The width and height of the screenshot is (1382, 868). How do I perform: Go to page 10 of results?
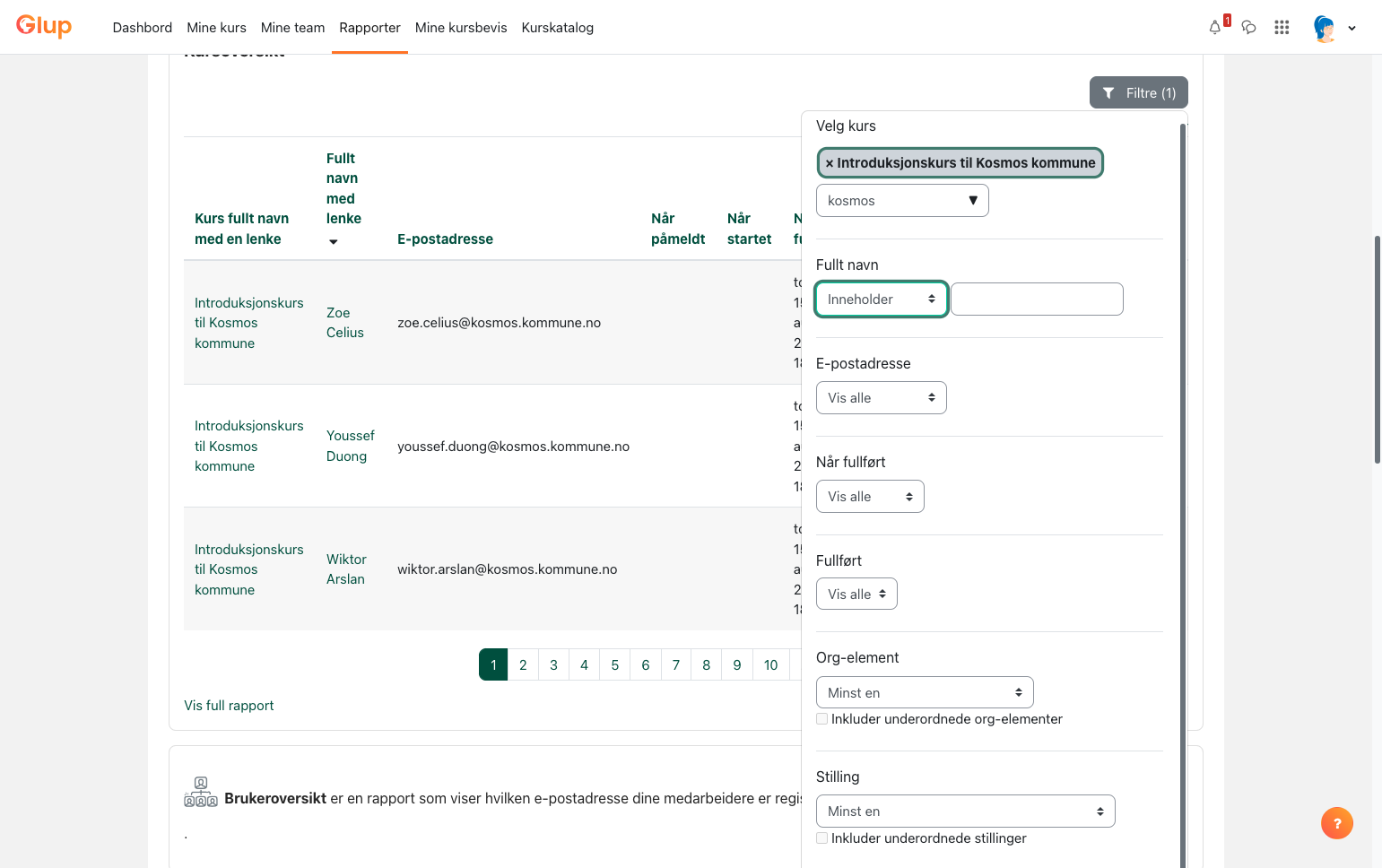click(x=770, y=664)
